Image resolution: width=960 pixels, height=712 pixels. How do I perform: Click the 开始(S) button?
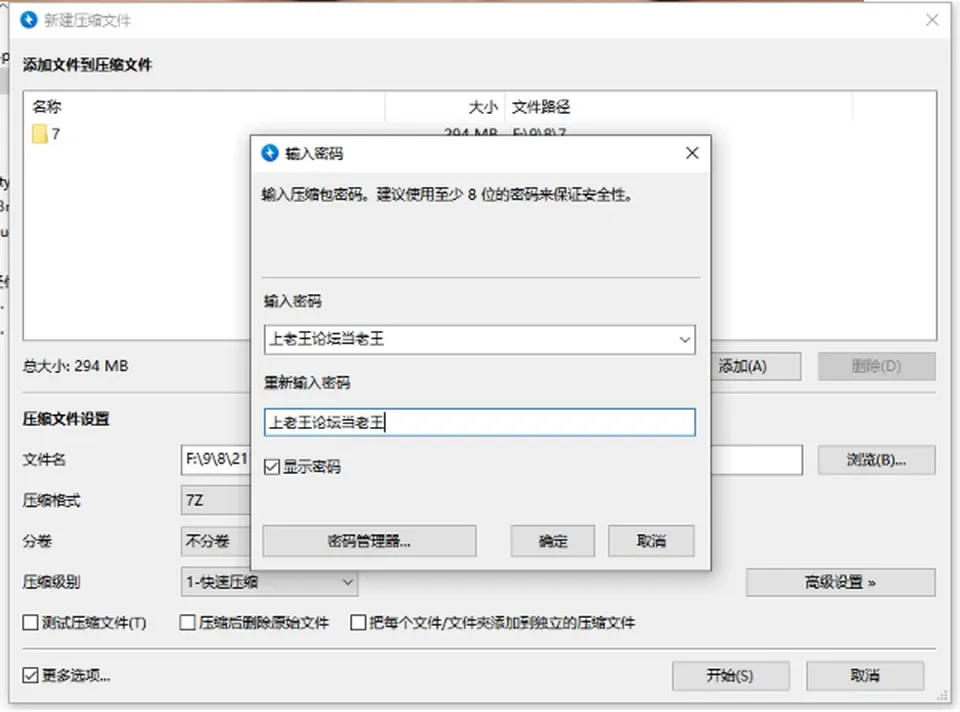(730, 675)
